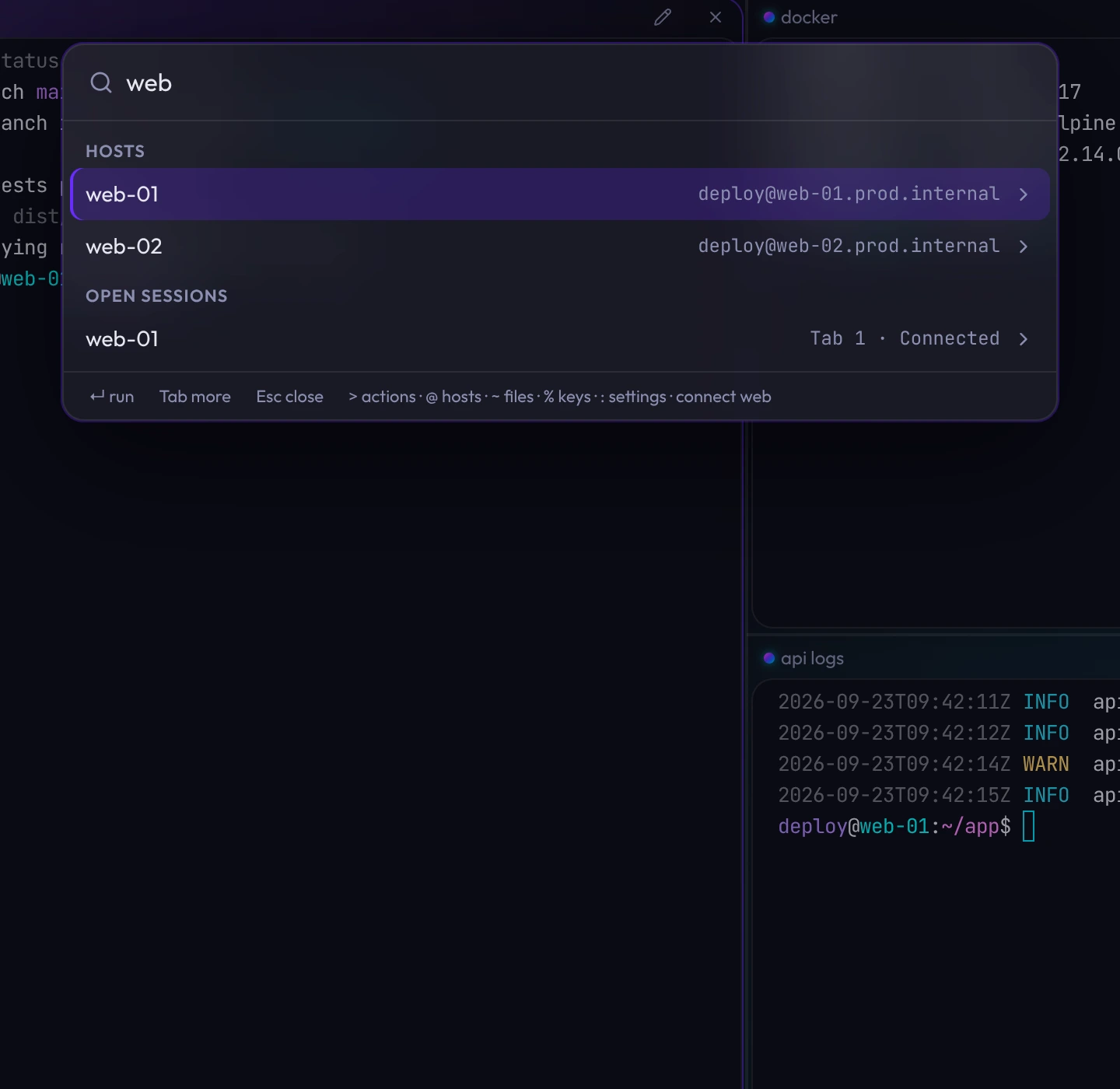
Task: Click the connect web hint
Action: point(723,397)
